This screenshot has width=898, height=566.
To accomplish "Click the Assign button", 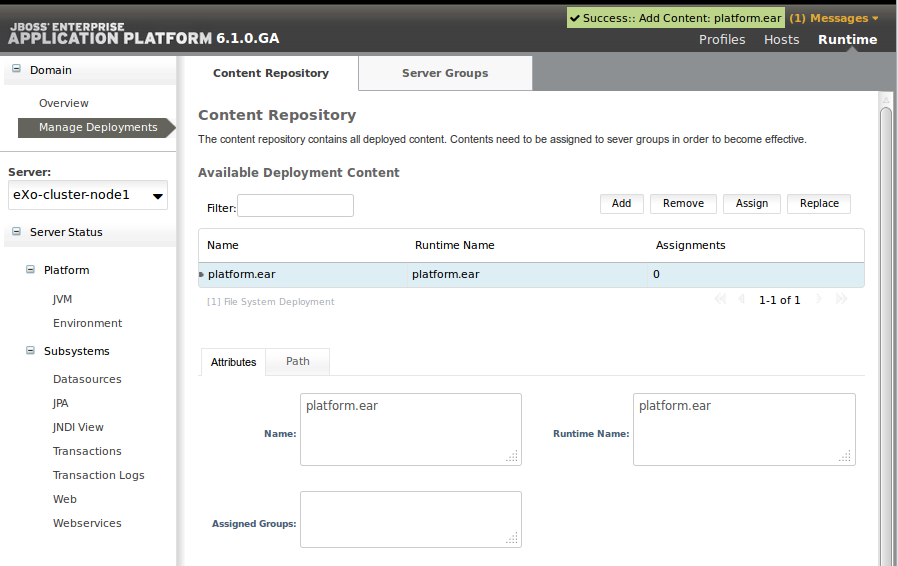I will (751, 203).
